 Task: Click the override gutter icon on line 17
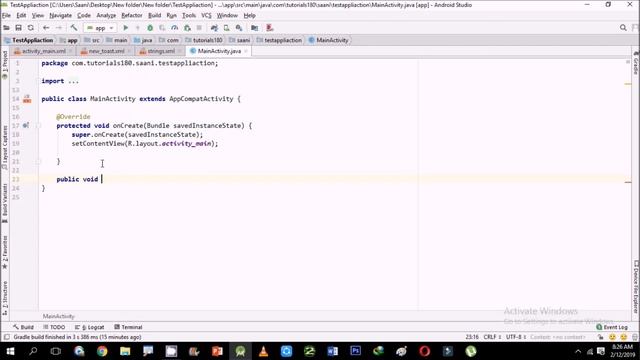tap(26, 125)
